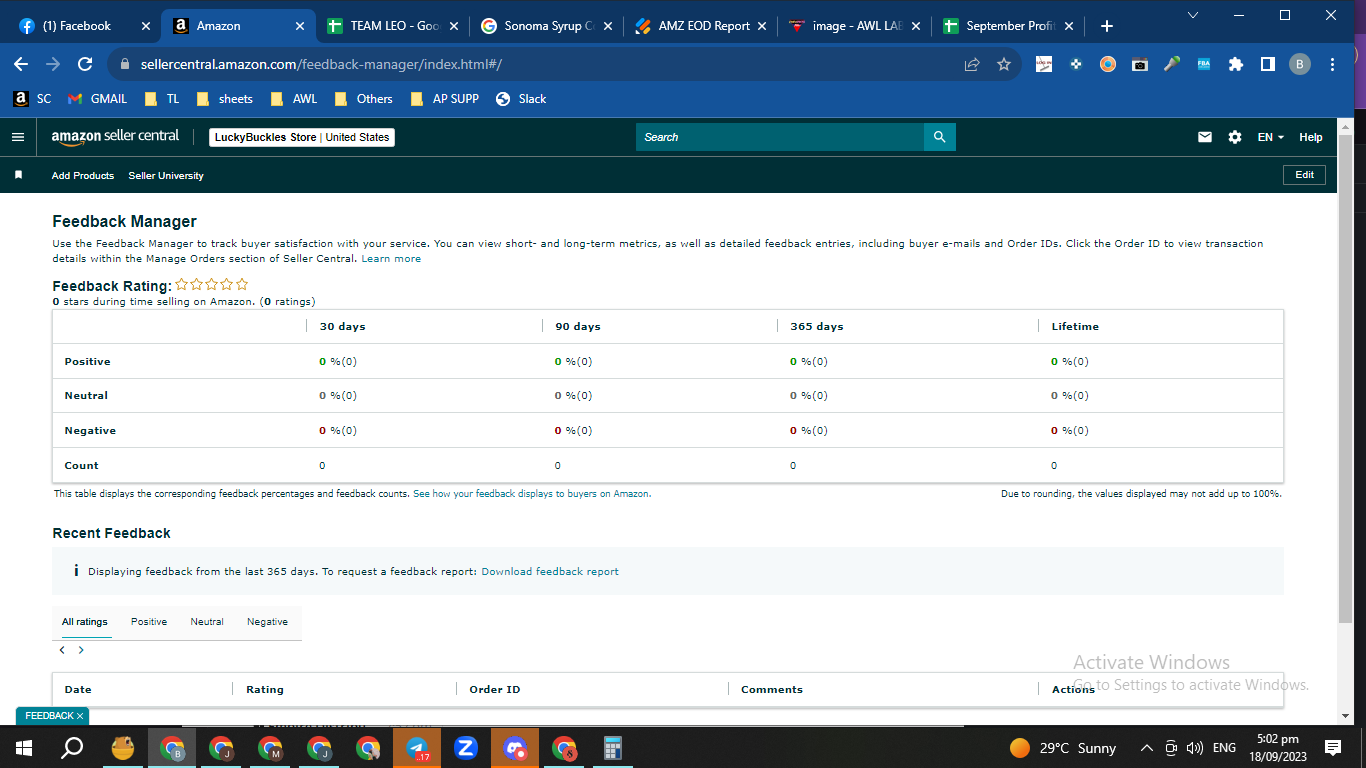
Task: Show next feedback page with right chevron
Action: click(x=81, y=650)
